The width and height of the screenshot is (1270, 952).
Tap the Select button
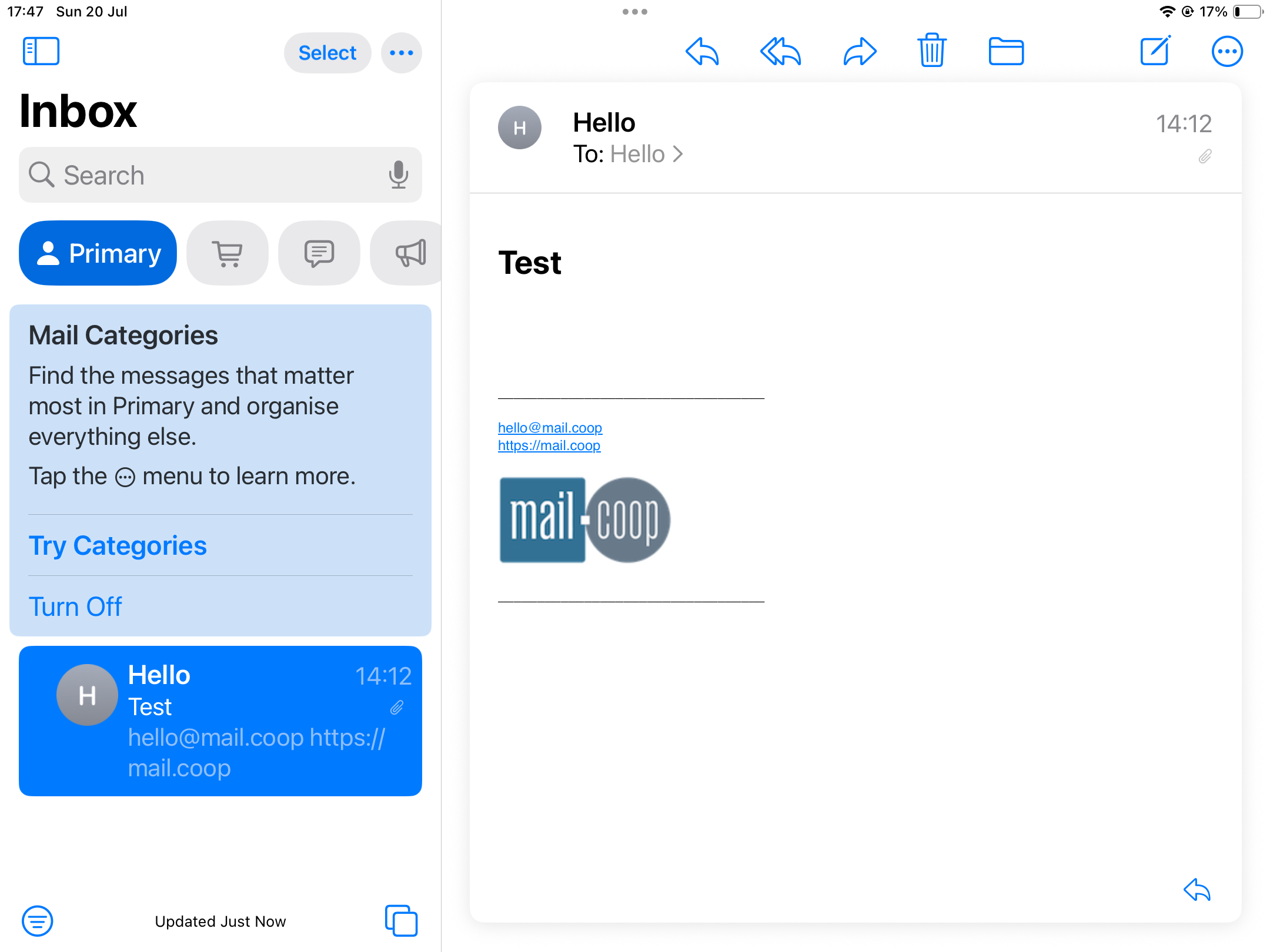coord(327,53)
